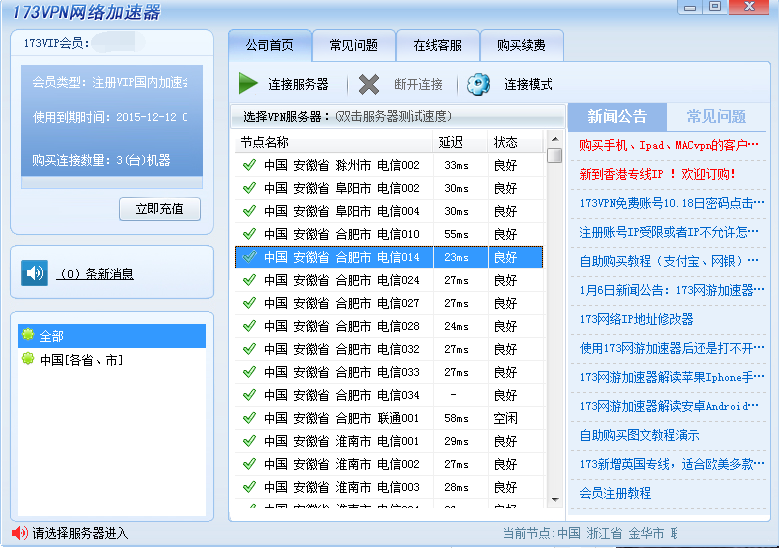Click the green play connect-server icon
Image resolution: width=779 pixels, height=548 pixels.
(248, 83)
